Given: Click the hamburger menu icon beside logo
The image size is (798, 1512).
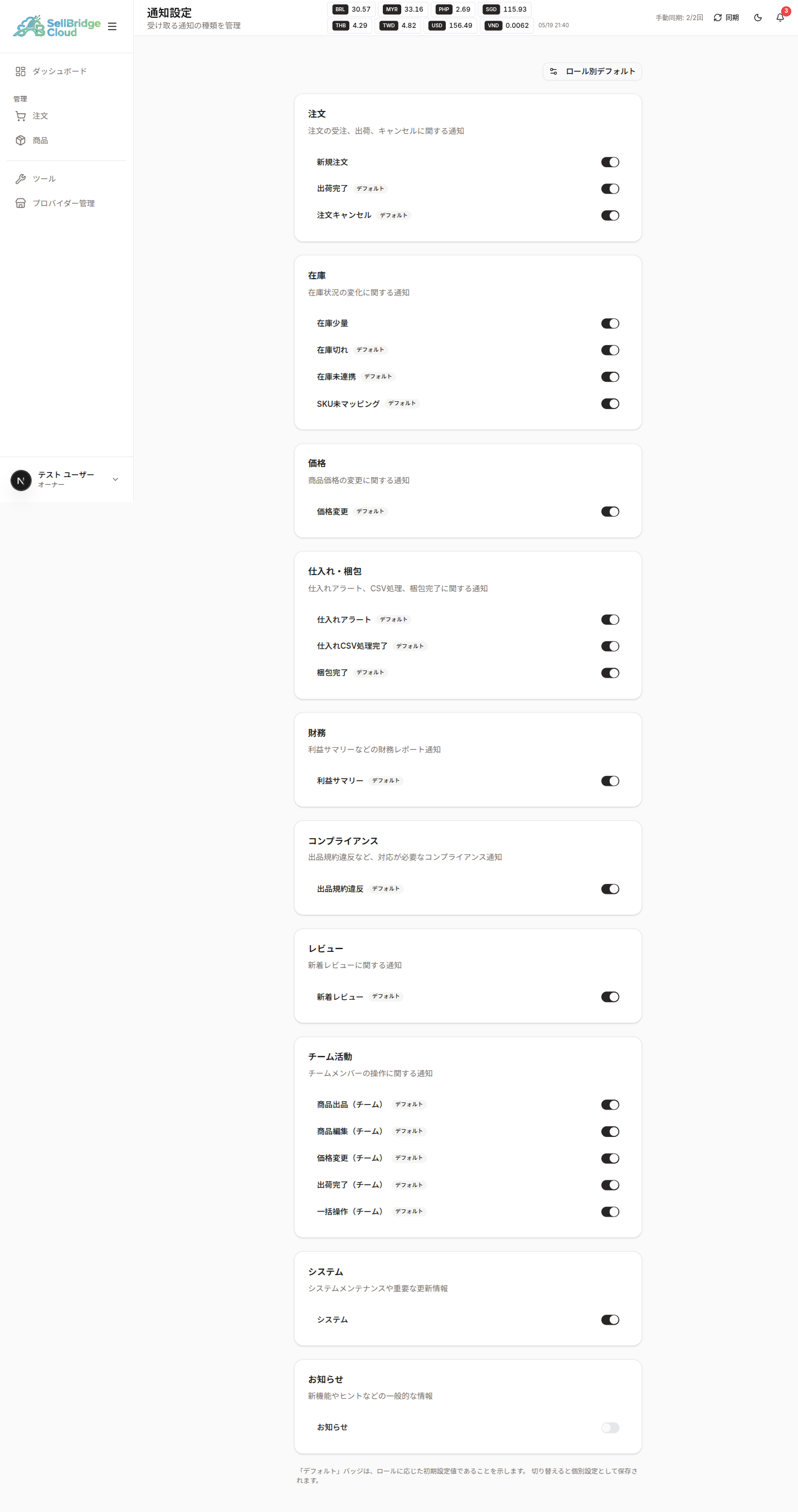Looking at the screenshot, I should pos(112,26).
